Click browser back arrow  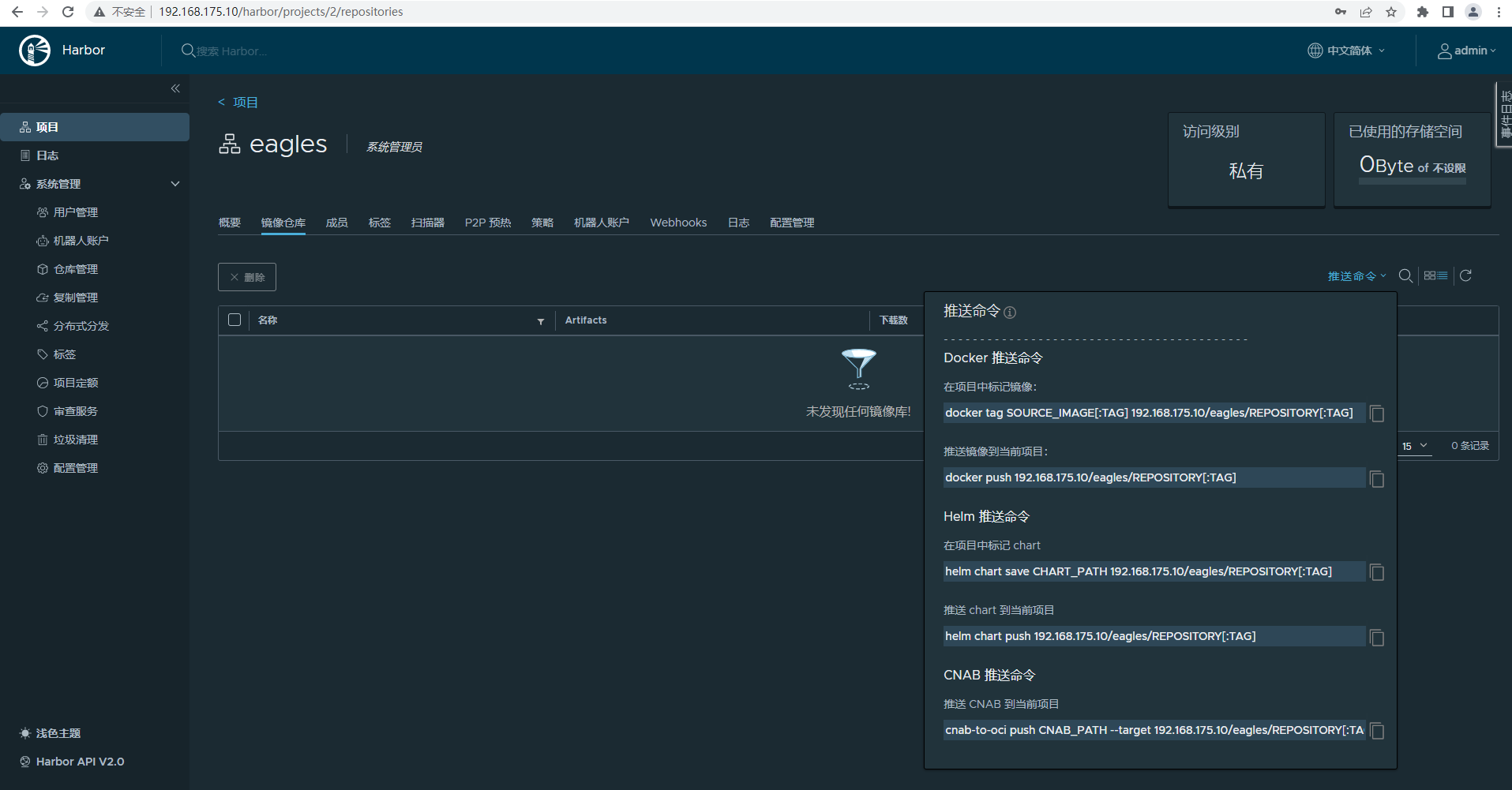click(x=17, y=12)
